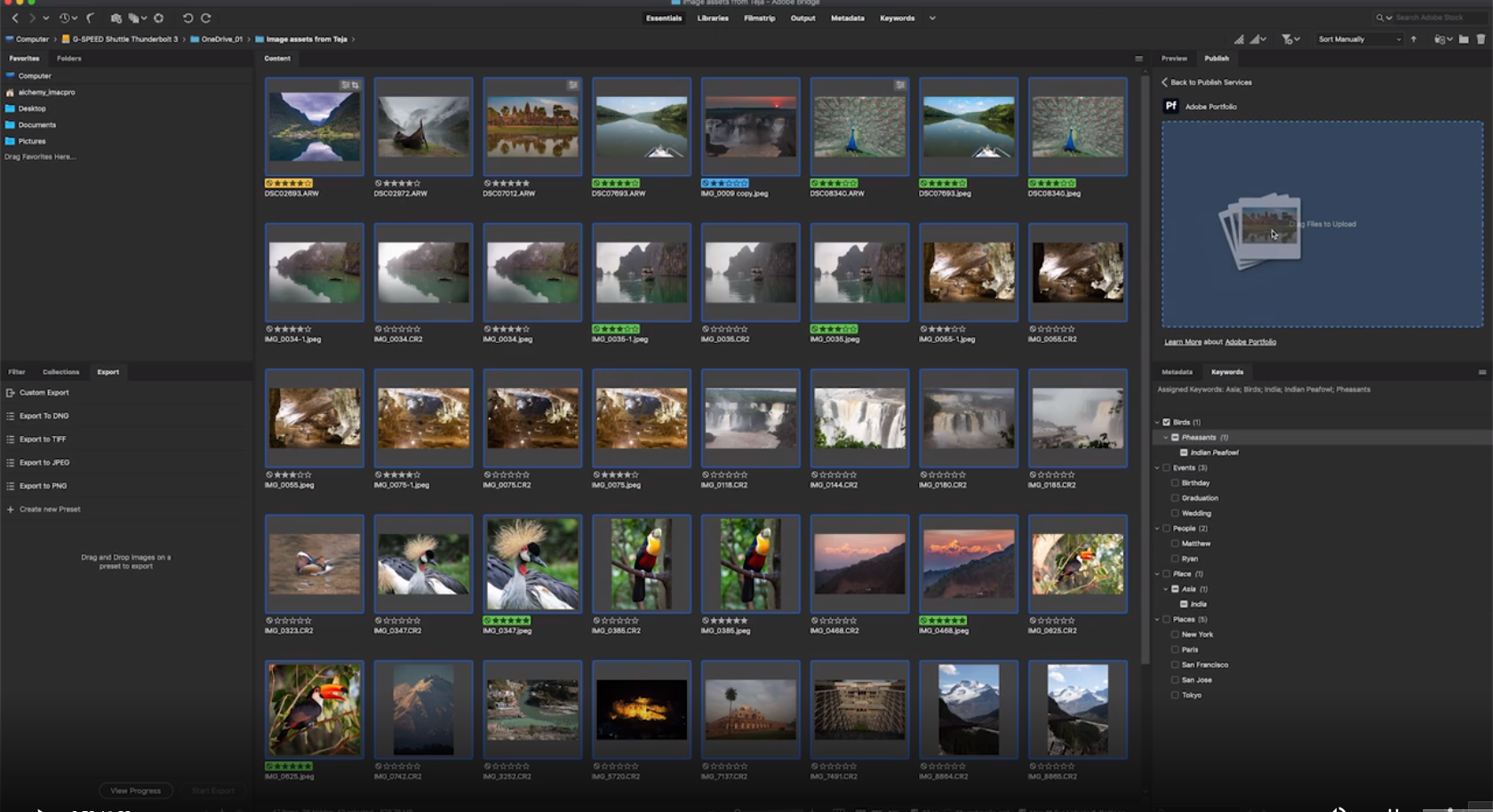The image size is (1493, 812).
Task: Click View Progress button
Action: click(136, 791)
